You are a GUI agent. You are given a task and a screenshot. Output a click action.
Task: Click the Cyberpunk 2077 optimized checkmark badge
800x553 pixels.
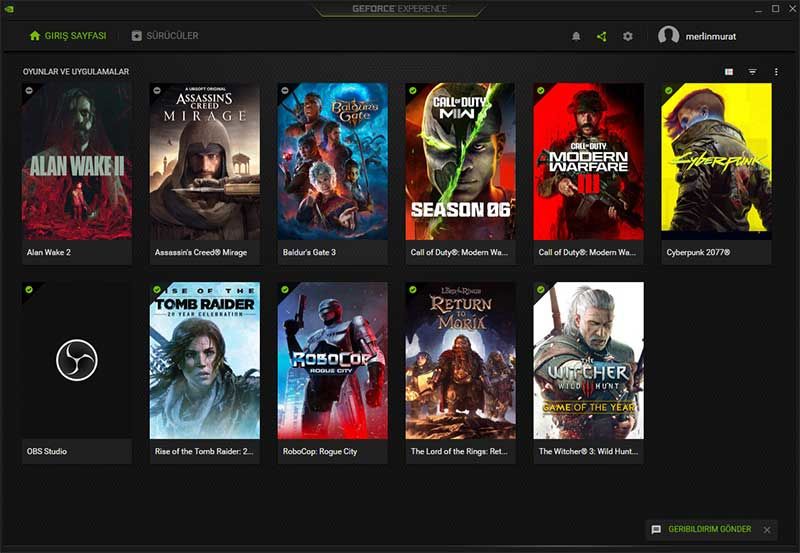pyautogui.click(x=668, y=90)
